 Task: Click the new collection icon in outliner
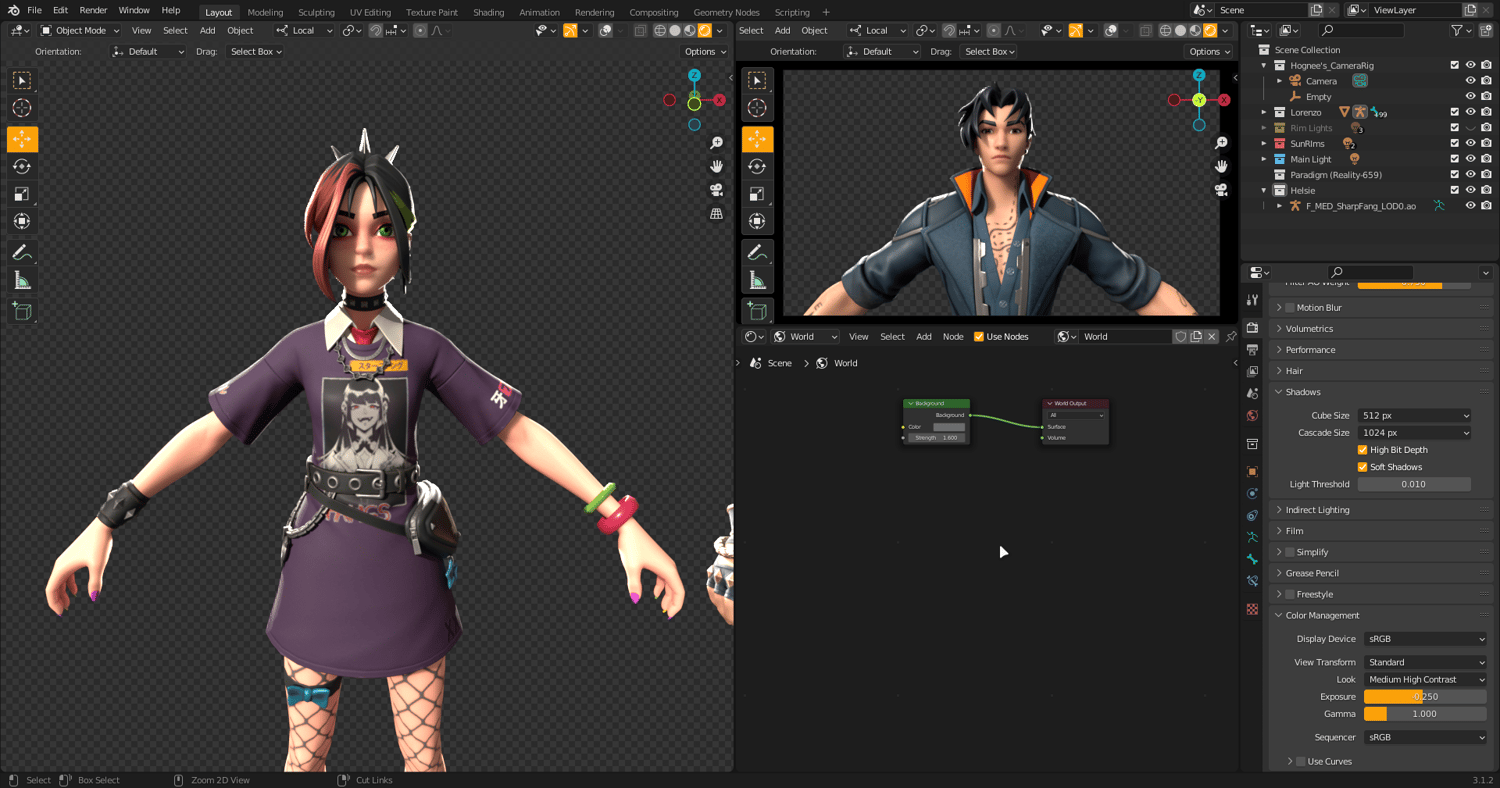pos(1486,31)
